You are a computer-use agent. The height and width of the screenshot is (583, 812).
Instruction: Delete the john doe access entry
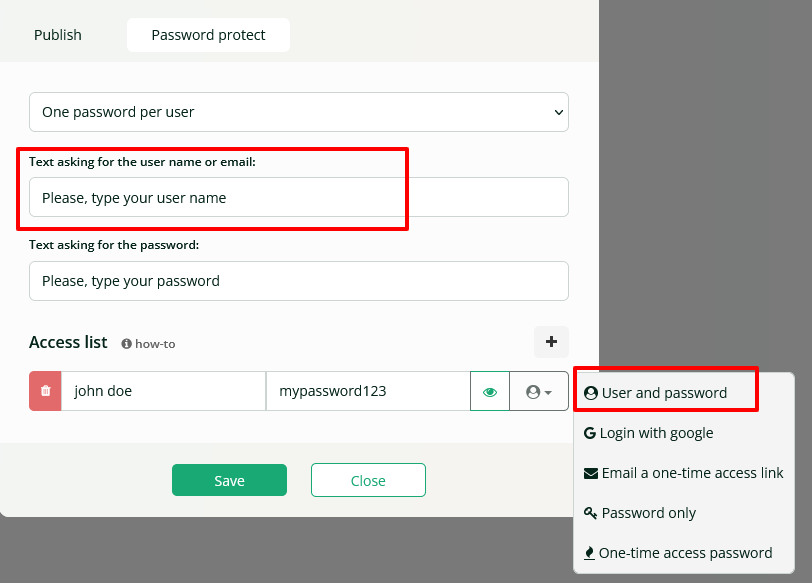44,391
